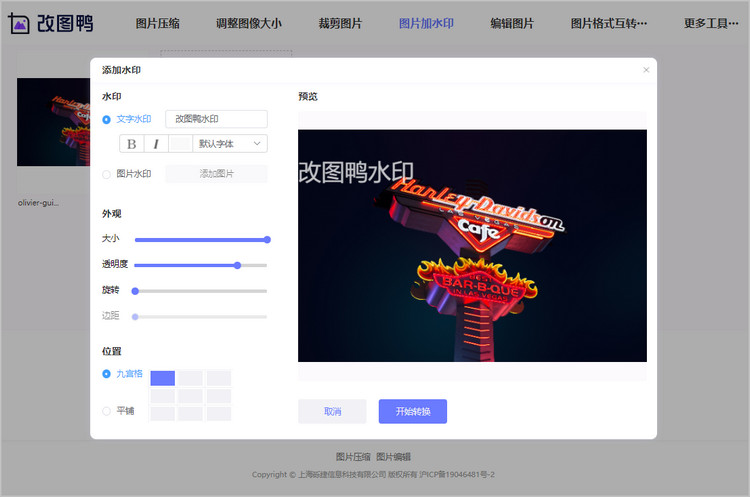The width and height of the screenshot is (750, 497).
Task: Close the 添加水印 dialog
Action: click(646, 70)
